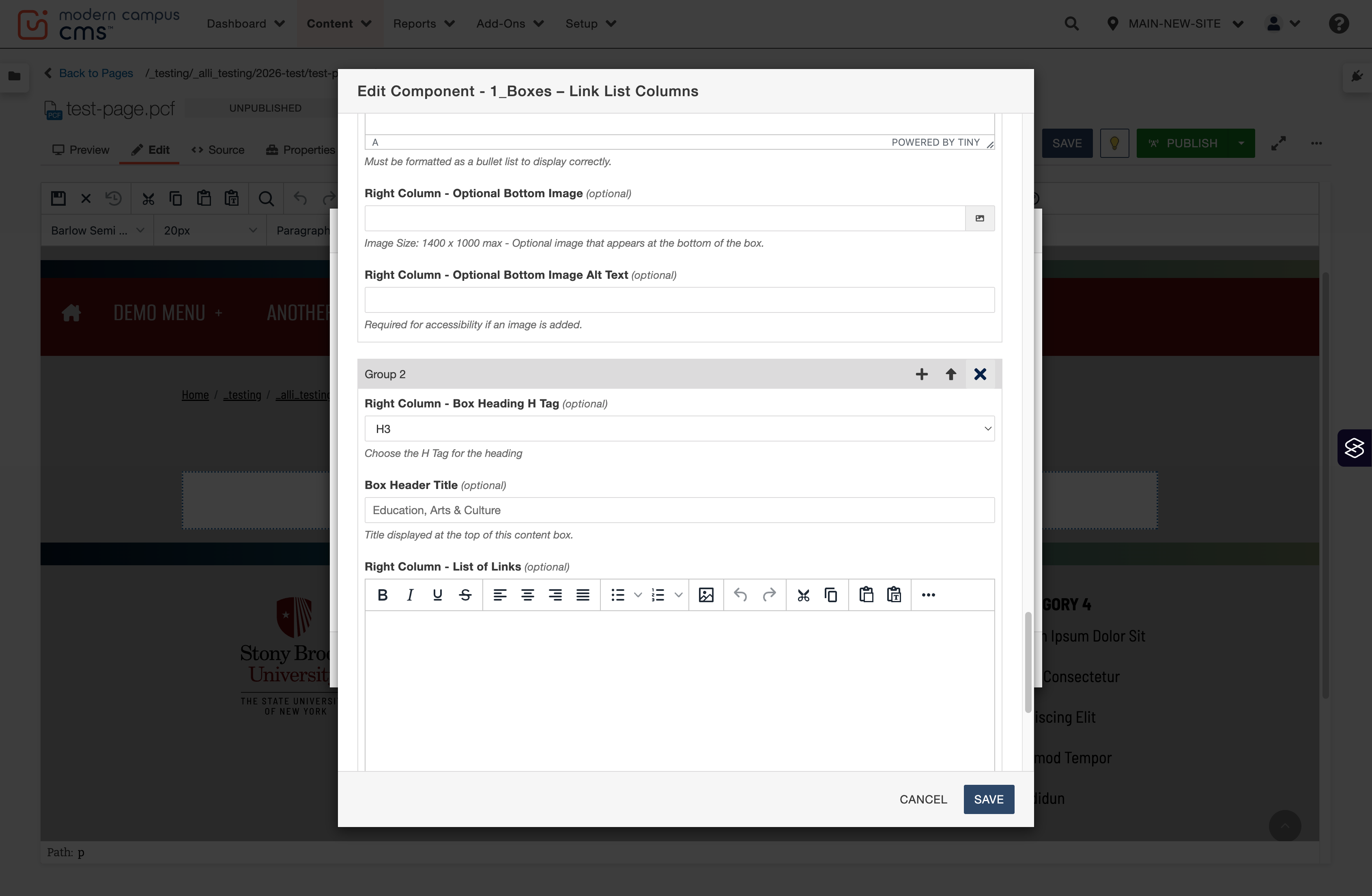Insert numbered list in modal editor
Viewport: 1372px width, 896px height.
click(658, 595)
